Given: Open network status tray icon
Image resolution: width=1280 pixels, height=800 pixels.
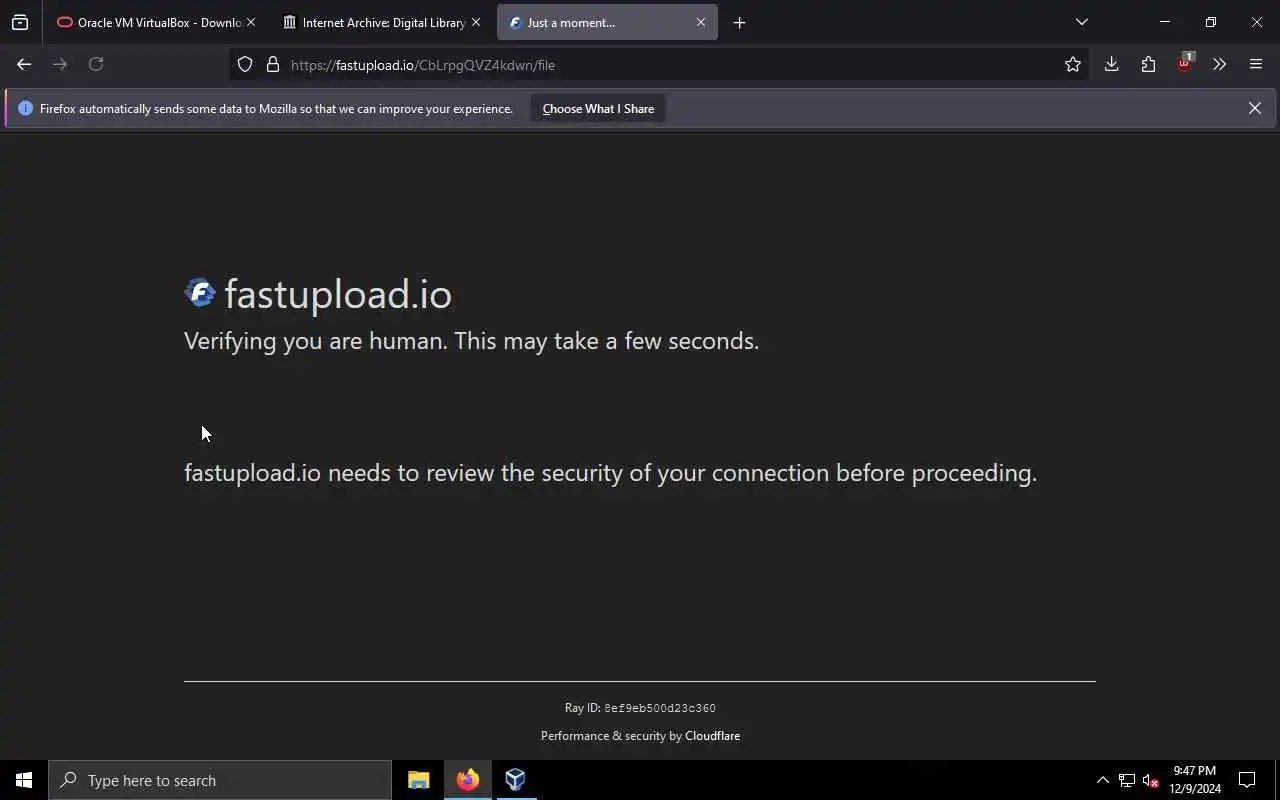Looking at the screenshot, I should coord(1126,780).
